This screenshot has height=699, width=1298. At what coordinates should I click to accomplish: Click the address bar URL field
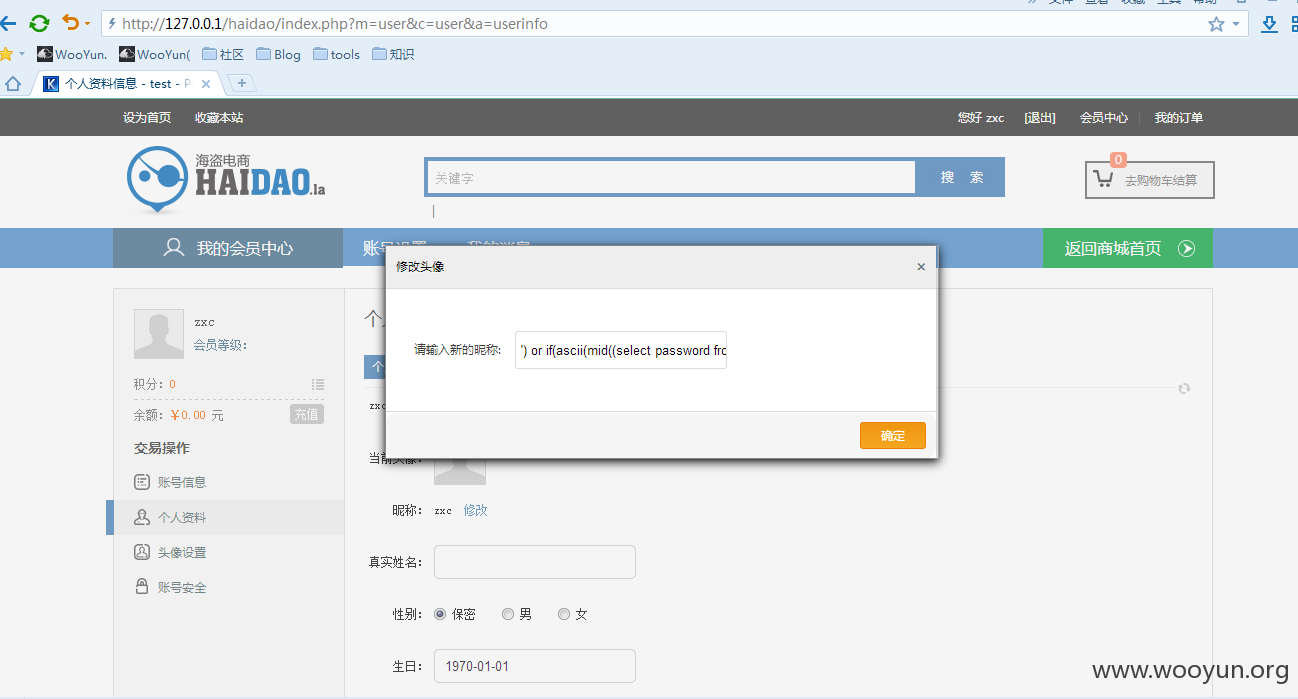pyautogui.click(x=650, y=24)
